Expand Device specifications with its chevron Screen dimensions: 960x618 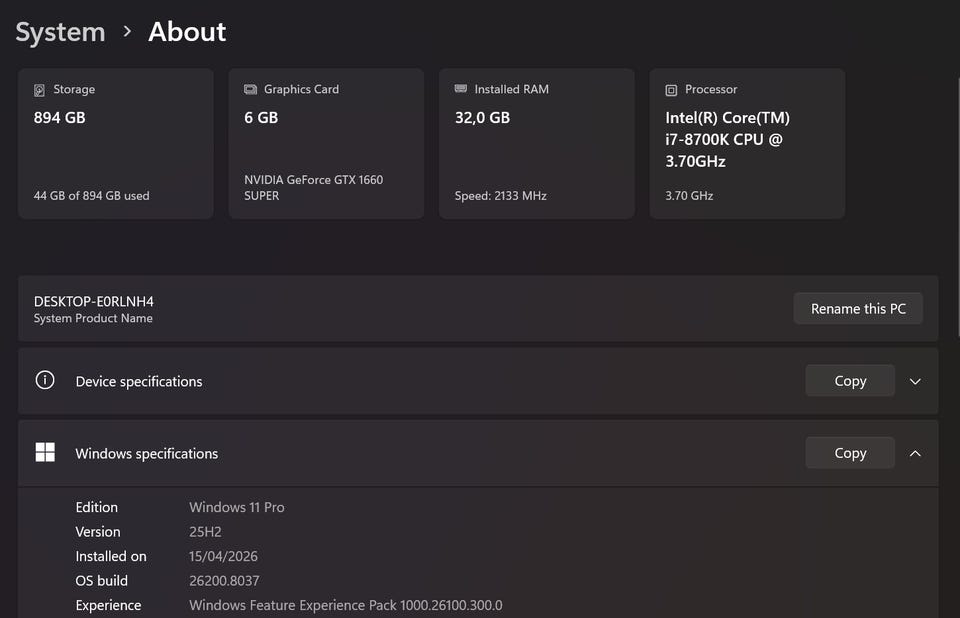(915, 381)
